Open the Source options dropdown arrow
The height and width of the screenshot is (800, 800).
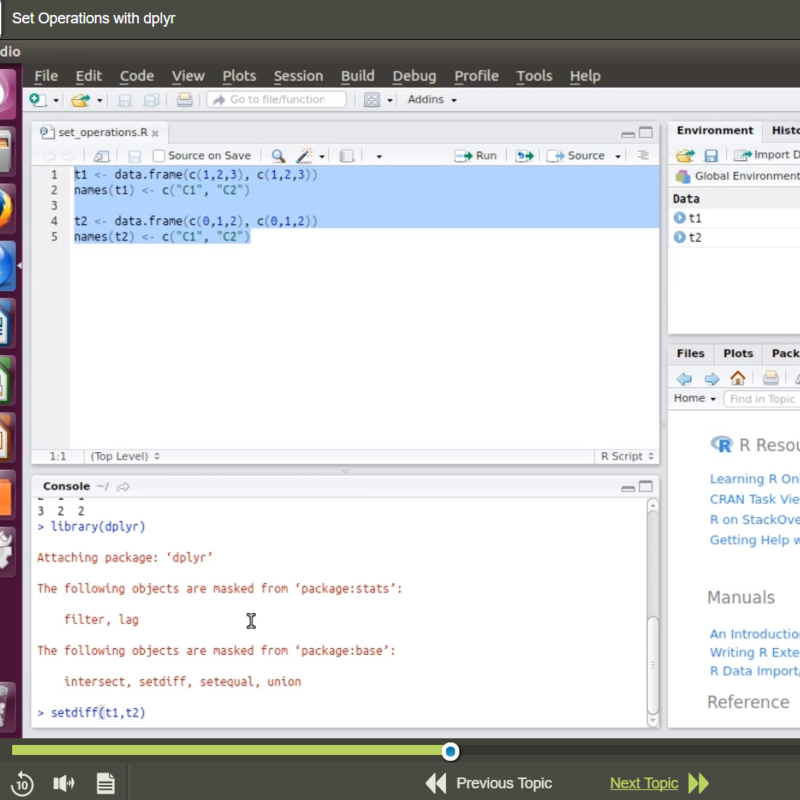(x=618, y=156)
